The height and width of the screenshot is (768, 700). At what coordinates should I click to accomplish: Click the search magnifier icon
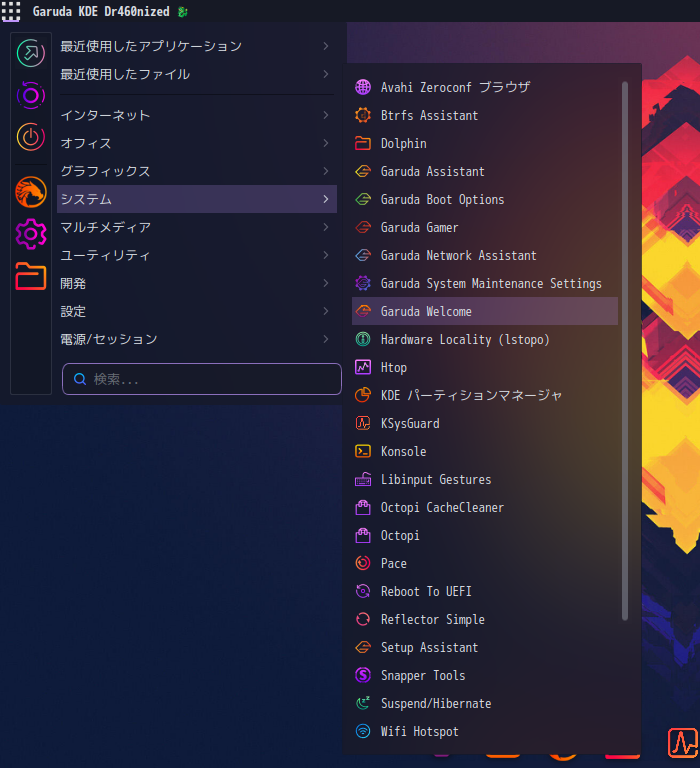[80, 379]
